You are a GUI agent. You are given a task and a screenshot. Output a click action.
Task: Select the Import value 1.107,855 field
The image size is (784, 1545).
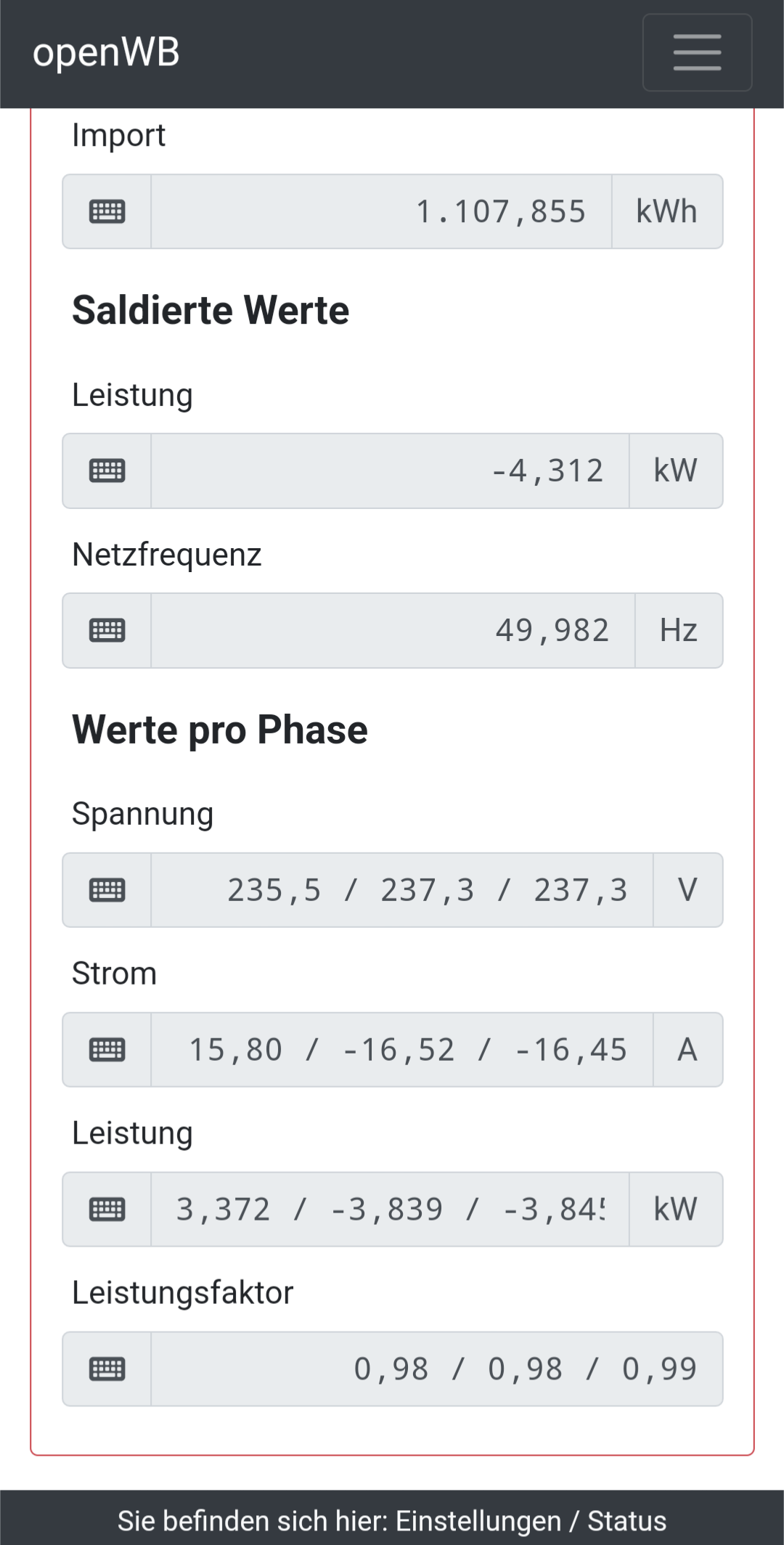pyautogui.click(x=381, y=211)
